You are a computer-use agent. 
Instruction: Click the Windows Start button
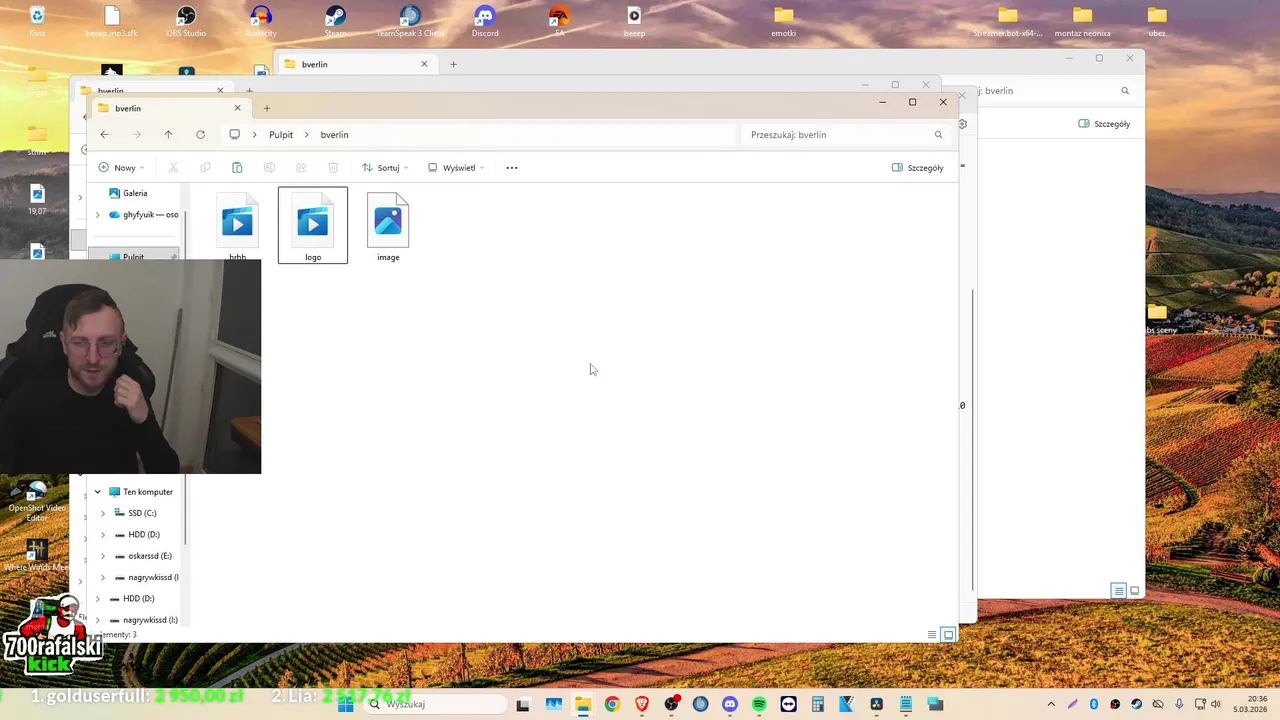click(345, 704)
